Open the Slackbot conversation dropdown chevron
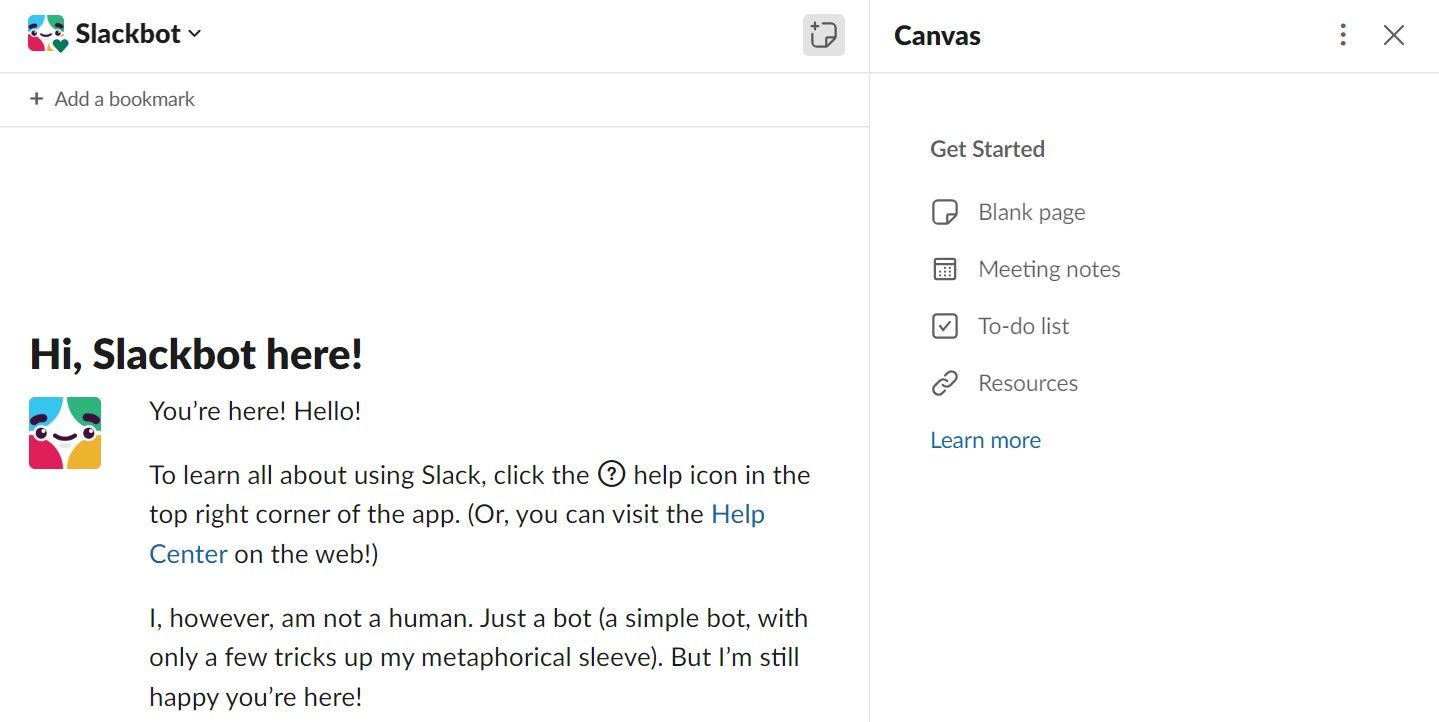The height and width of the screenshot is (722, 1439). (195, 34)
